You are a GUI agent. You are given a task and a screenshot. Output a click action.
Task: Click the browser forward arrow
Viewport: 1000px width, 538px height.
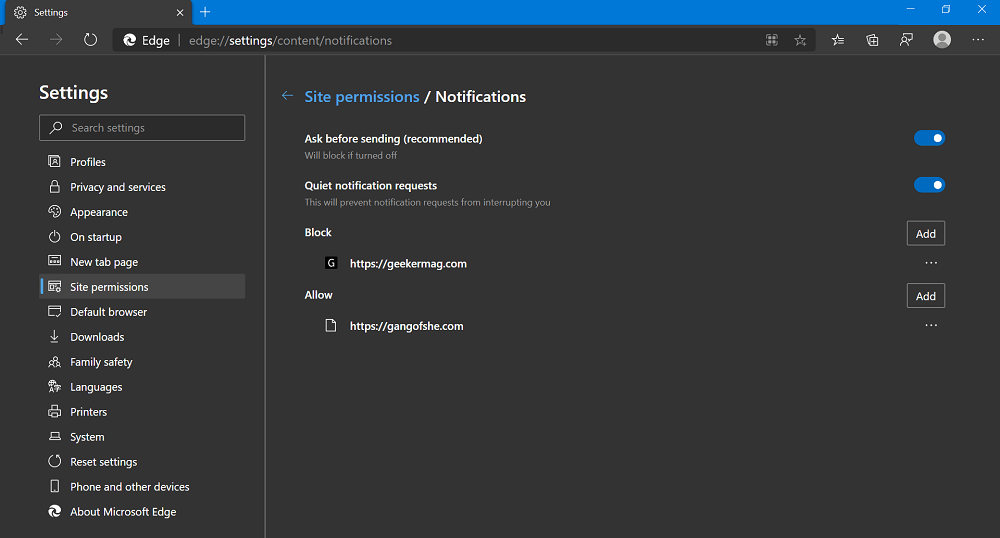click(x=56, y=40)
